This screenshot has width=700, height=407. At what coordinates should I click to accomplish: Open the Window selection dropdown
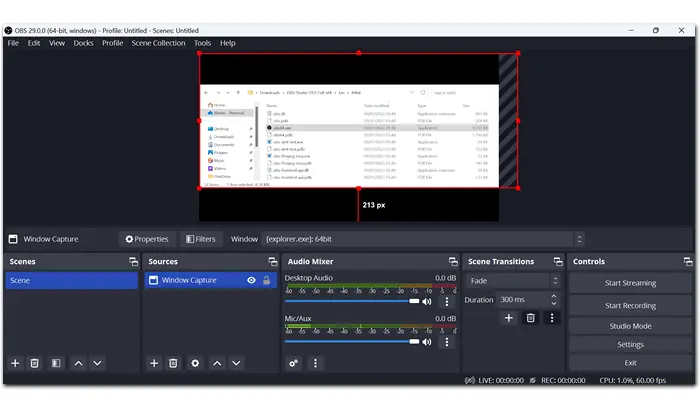423,239
